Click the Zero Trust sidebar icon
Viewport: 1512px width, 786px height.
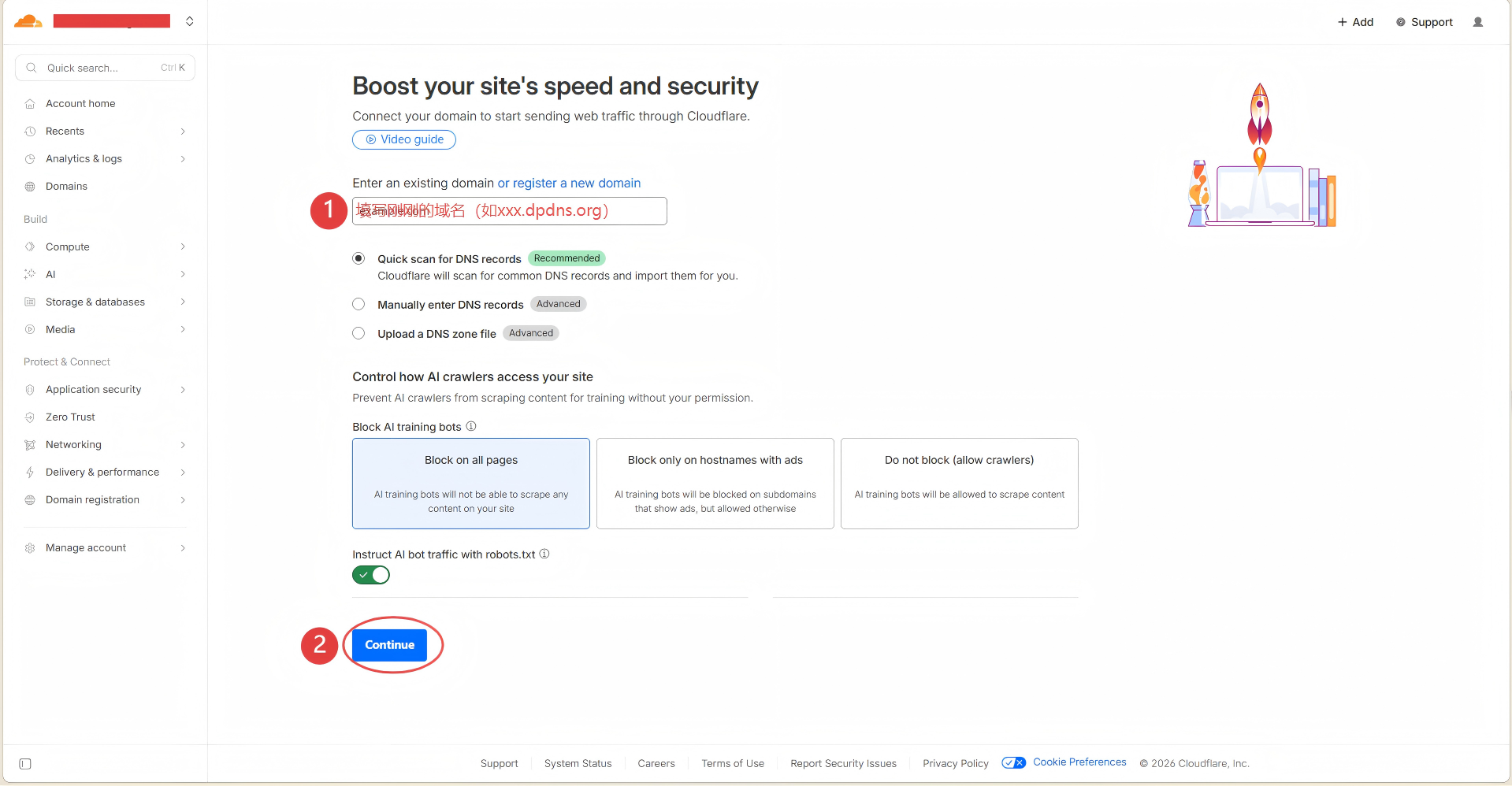point(30,417)
